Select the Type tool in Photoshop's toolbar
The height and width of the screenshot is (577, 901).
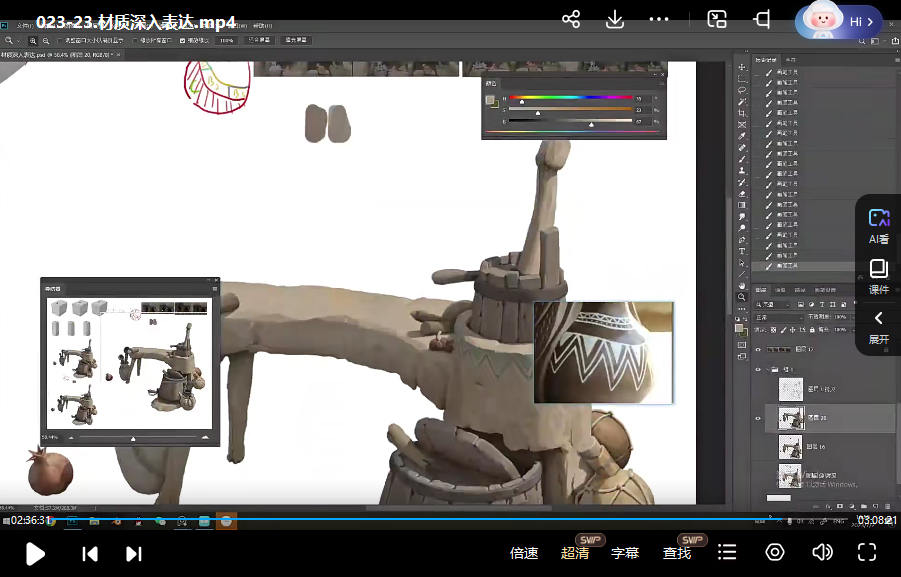[741, 251]
